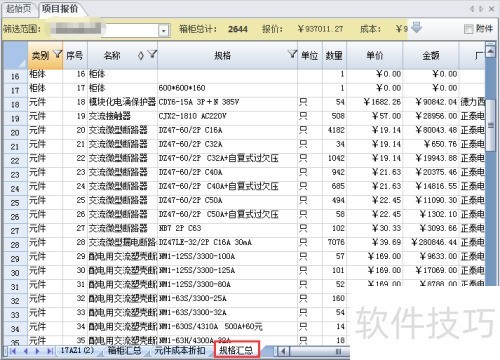Click filter icon on 名称 column header
Viewport: 500px width, 360px height.
(153, 54)
